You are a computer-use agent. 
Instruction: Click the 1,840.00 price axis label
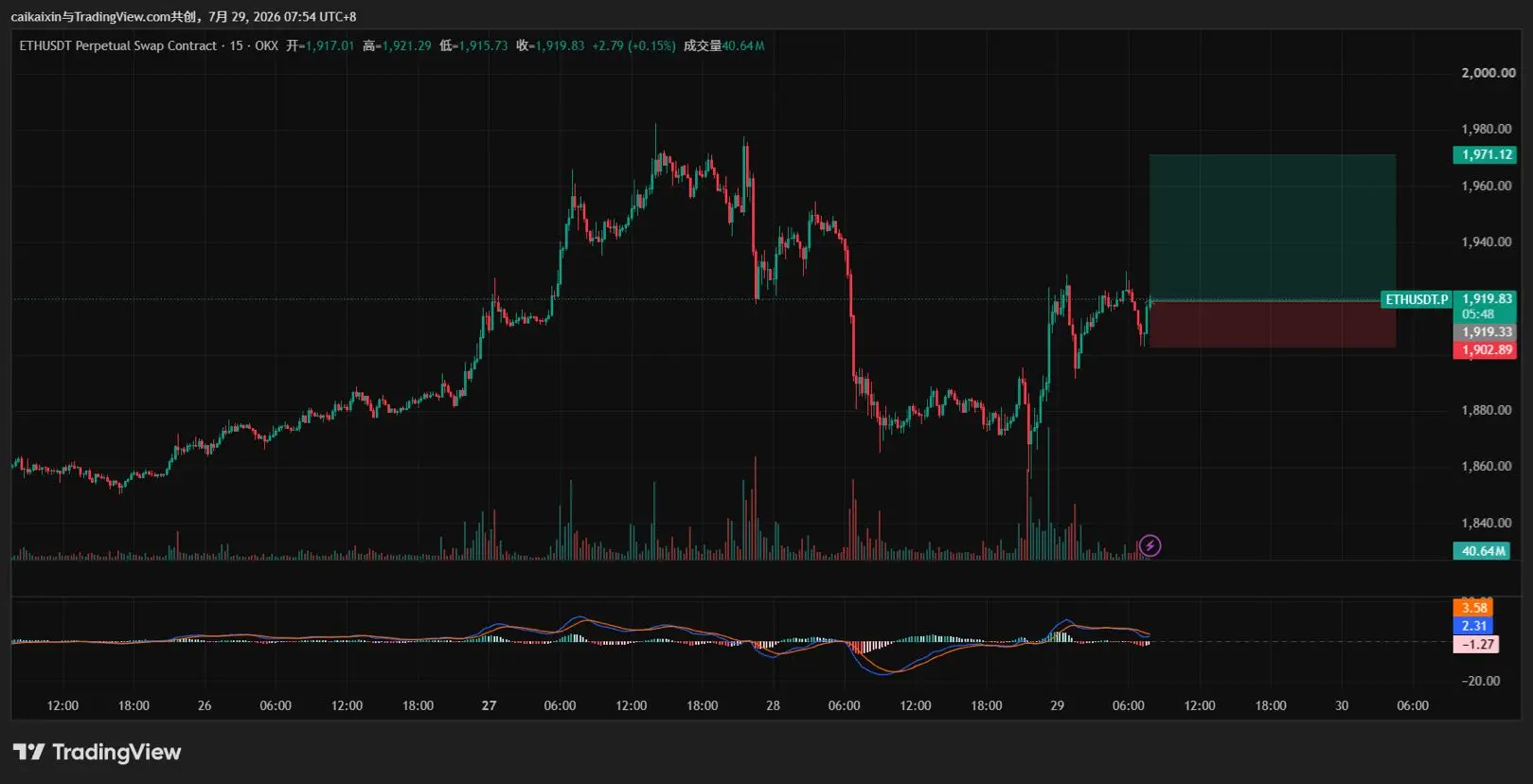tap(1486, 523)
